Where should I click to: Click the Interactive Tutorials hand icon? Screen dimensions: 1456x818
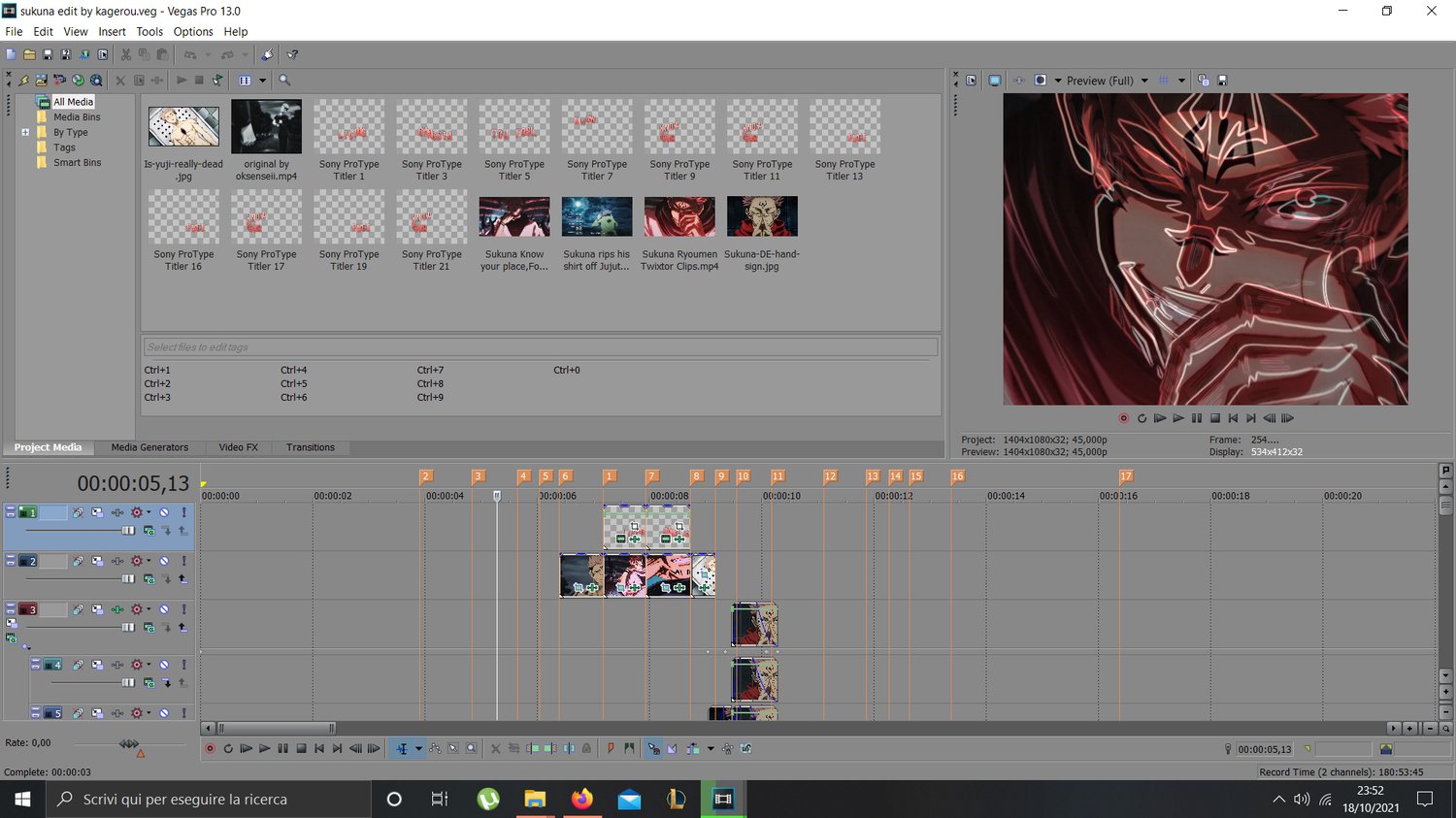pyautogui.click(x=268, y=54)
